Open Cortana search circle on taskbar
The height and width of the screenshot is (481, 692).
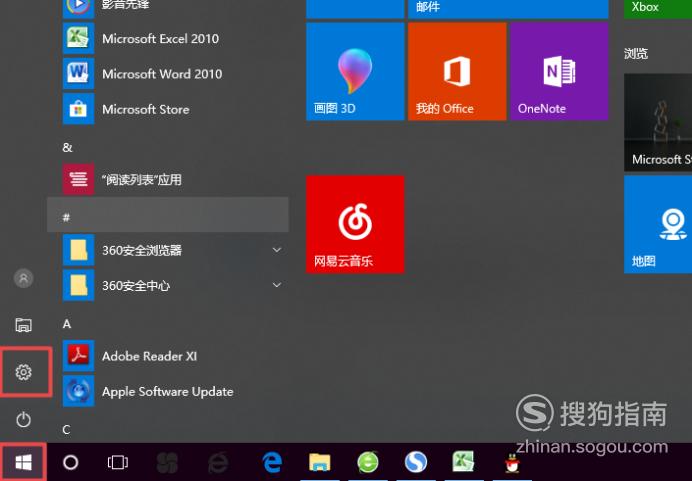(x=71, y=462)
